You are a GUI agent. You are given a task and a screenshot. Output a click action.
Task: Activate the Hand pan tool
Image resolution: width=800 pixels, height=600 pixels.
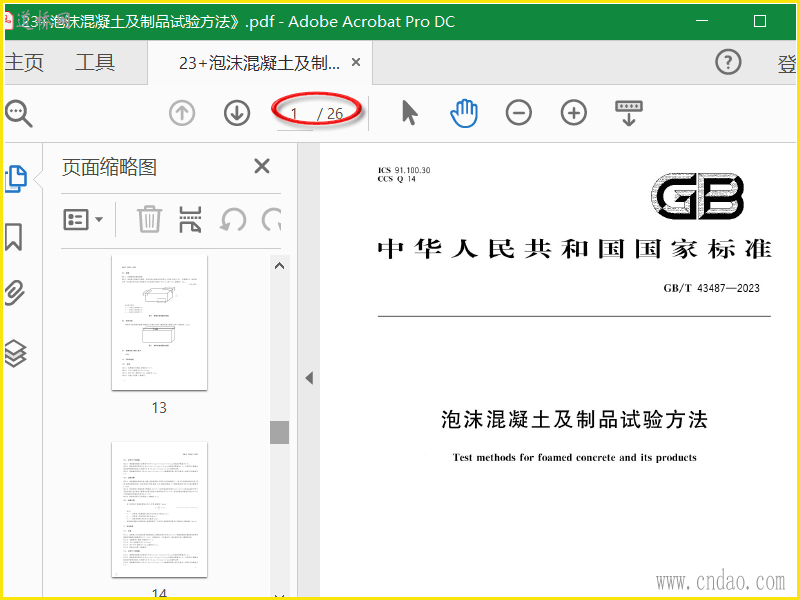pyautogui.click(x=464, y=113)
